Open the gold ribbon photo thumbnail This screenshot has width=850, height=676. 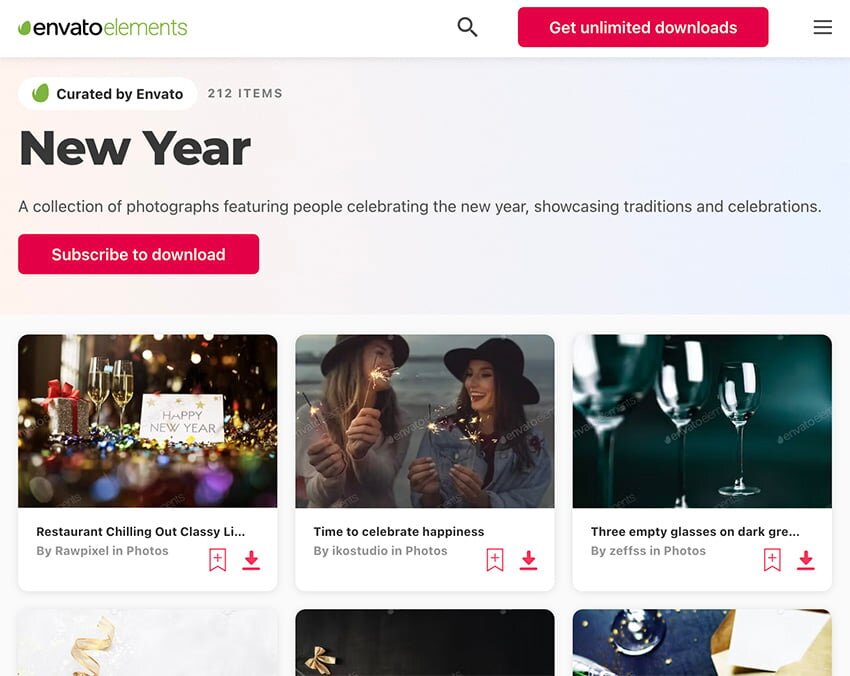pos(147,642)
